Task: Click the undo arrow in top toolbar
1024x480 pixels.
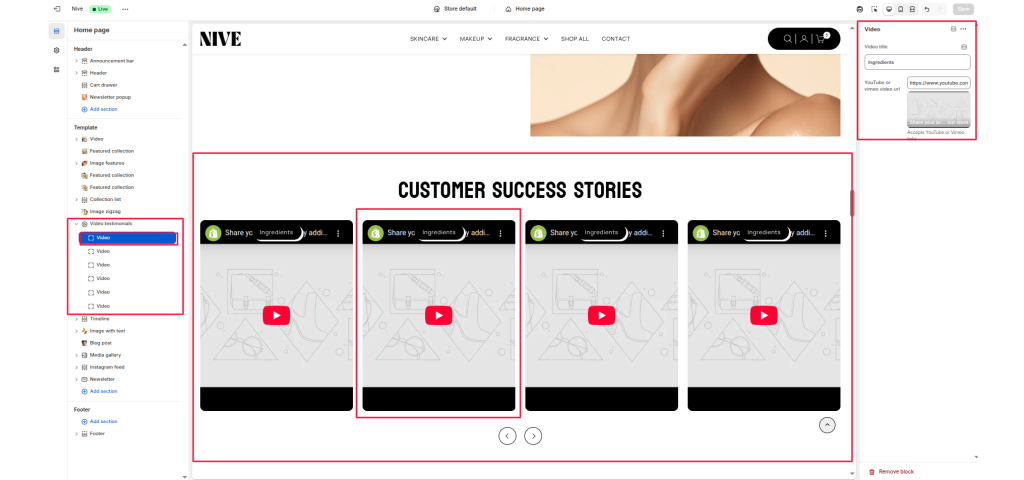Action: (x=927, y=9)
